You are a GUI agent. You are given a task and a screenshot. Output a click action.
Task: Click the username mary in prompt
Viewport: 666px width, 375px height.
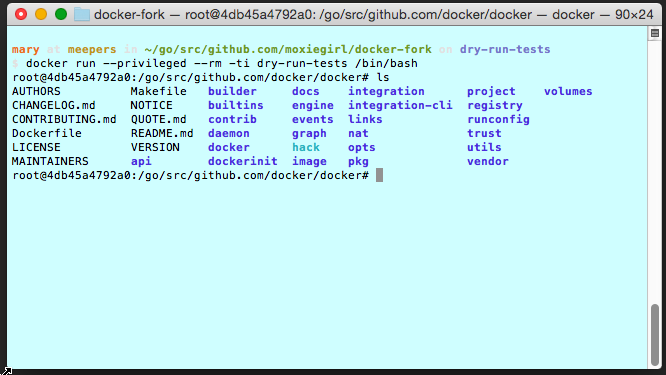[25, 49]
